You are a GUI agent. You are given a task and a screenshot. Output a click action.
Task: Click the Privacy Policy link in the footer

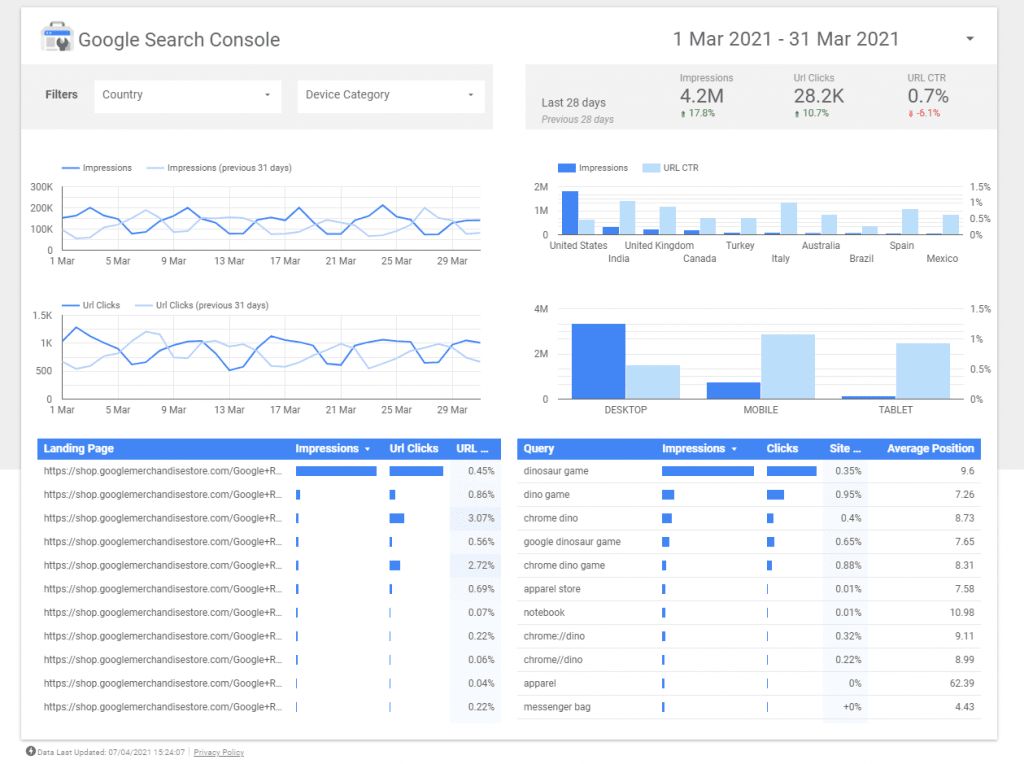click(x=218, y=752)
